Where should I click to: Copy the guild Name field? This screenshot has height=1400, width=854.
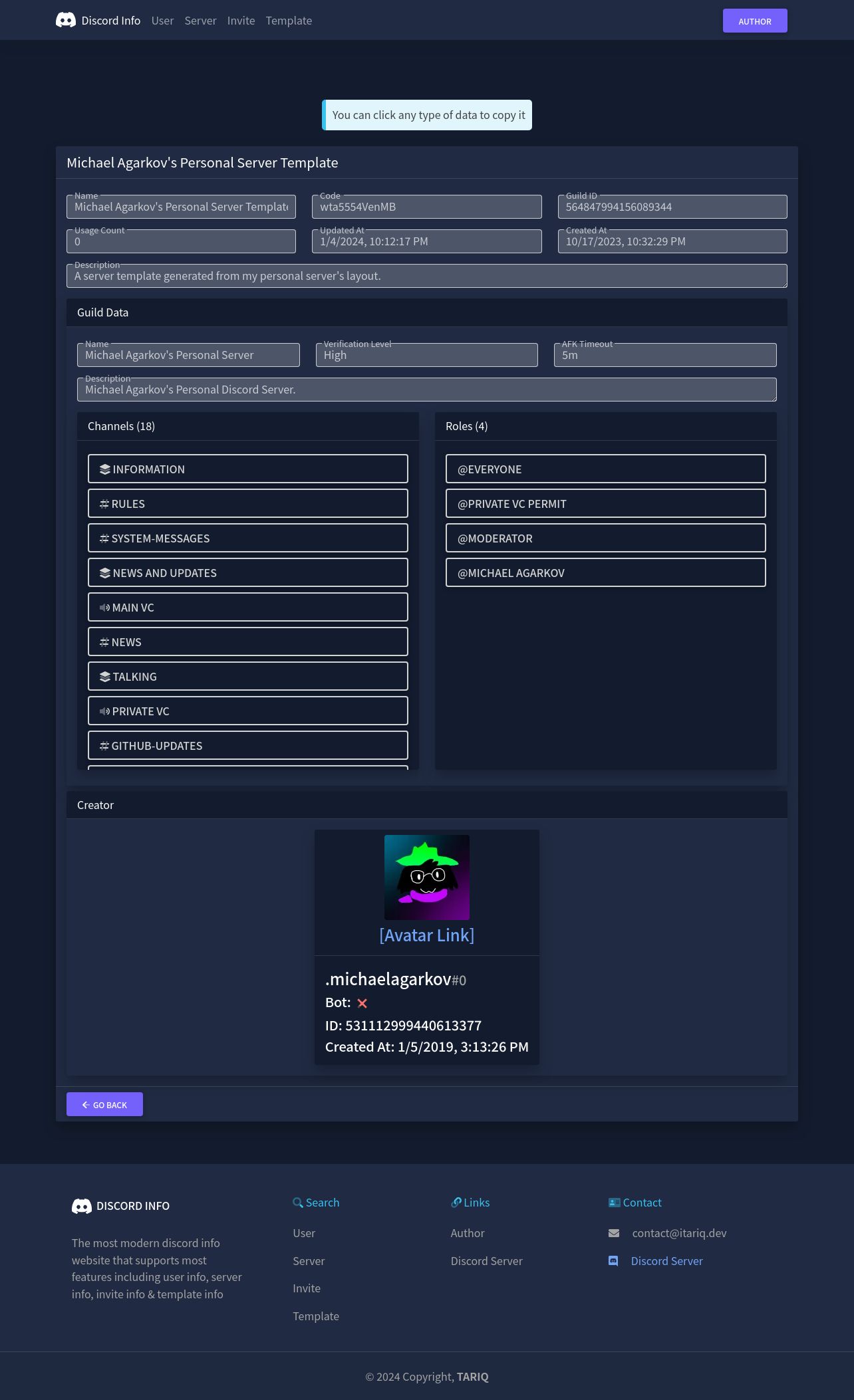188,355
